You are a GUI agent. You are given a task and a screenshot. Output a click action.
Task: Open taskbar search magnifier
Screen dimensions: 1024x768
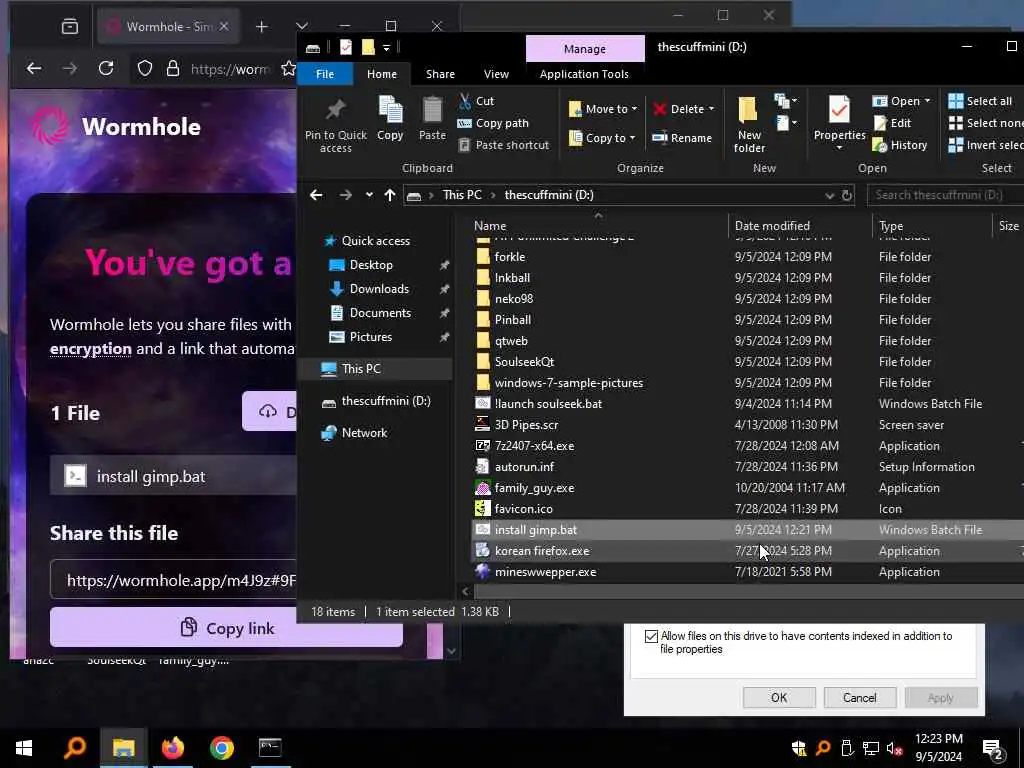tap(74, 747)
